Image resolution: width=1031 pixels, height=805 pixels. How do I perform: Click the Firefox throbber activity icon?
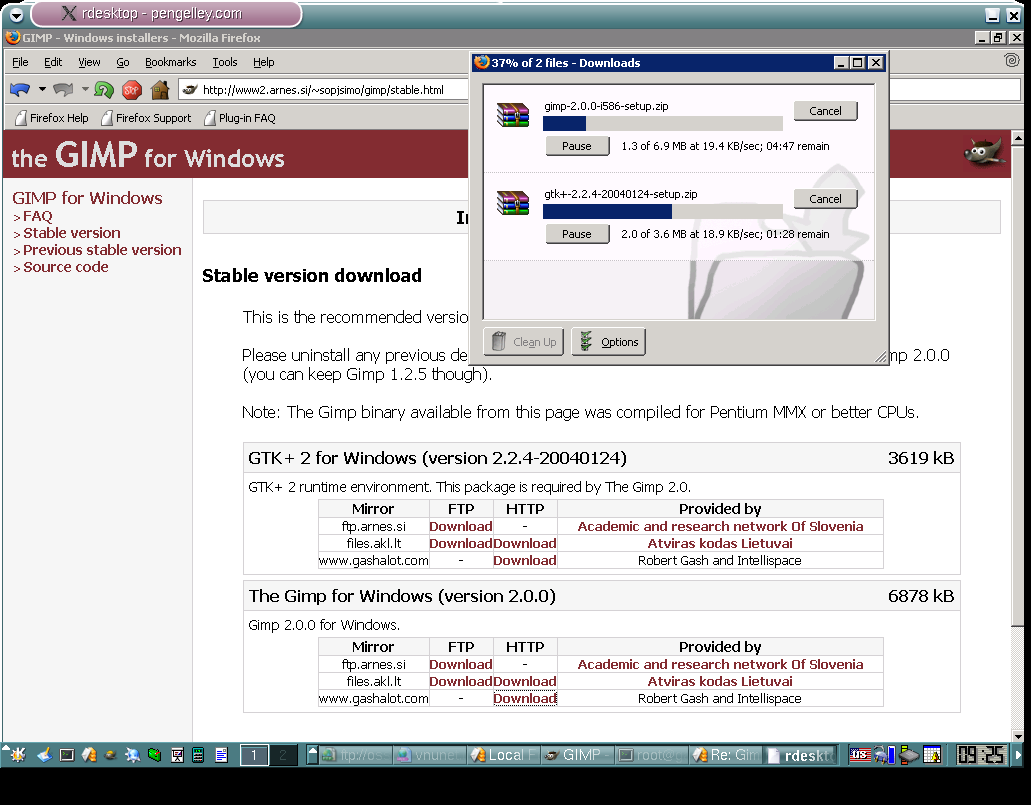click(1012, 61)
